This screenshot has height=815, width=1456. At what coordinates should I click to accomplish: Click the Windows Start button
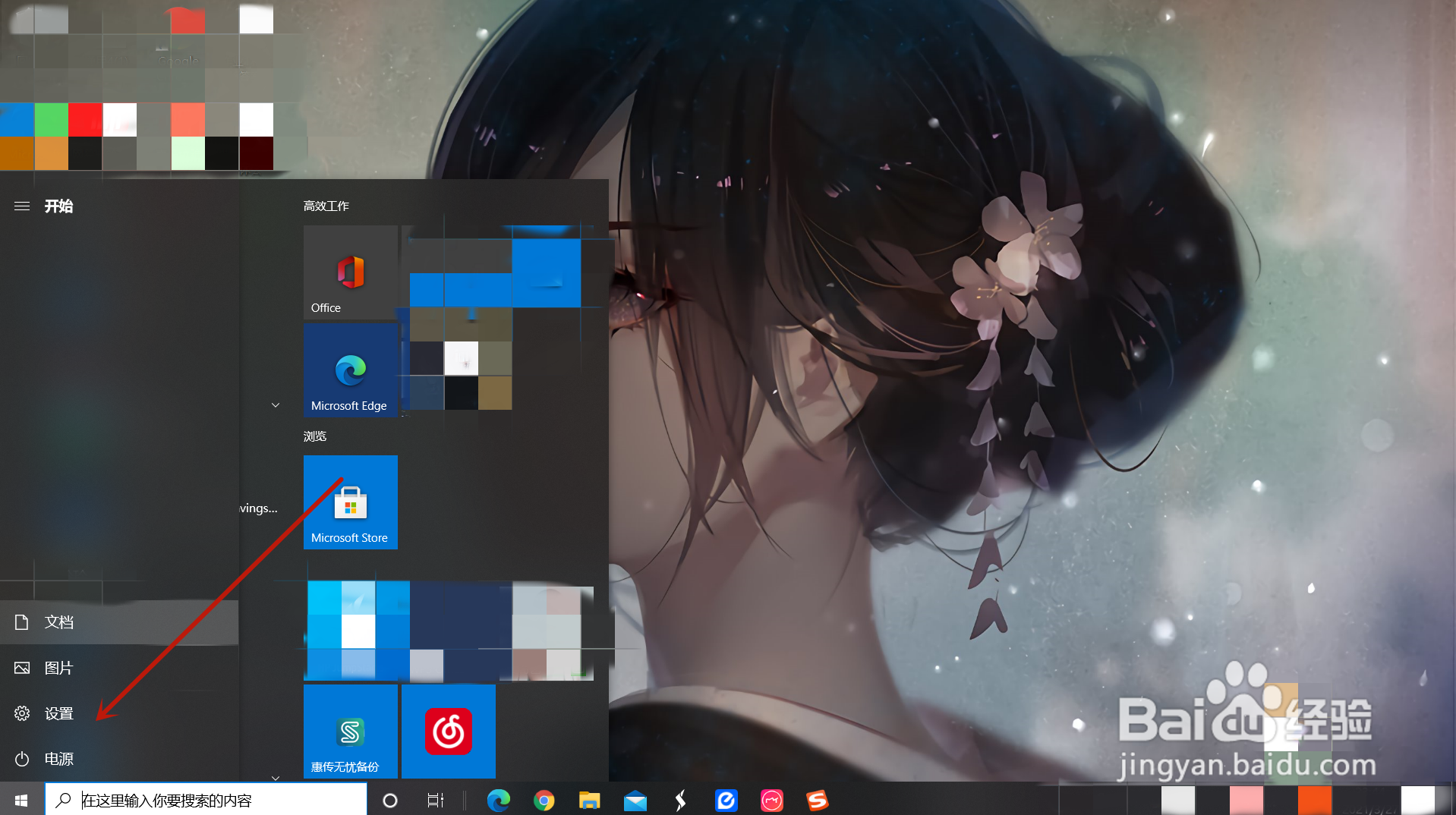tap(21, 800)
